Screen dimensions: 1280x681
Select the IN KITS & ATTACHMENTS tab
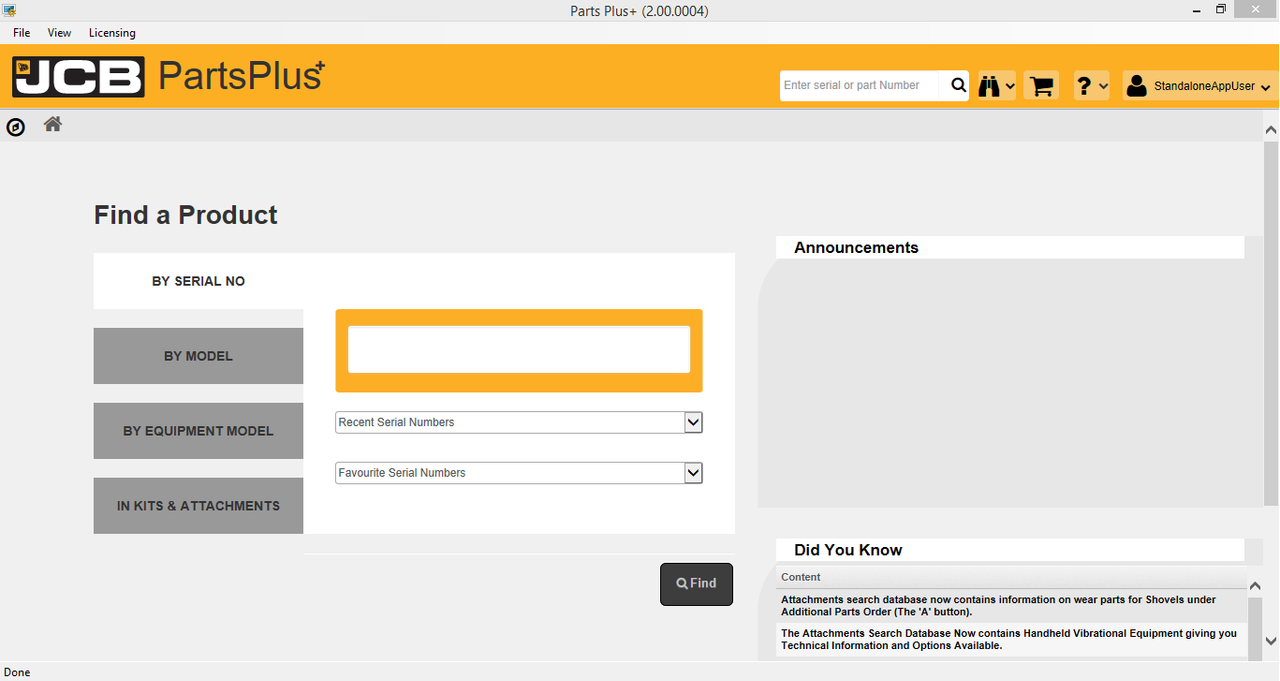pyautogui.click(x=198, y=506)
